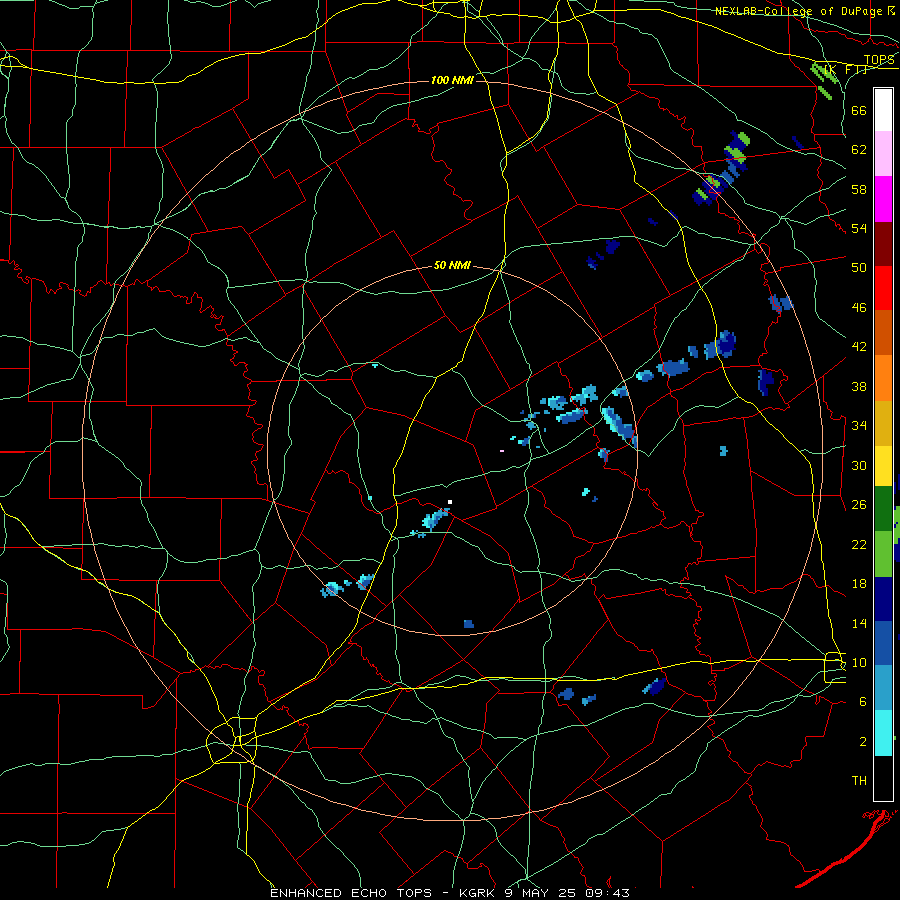Click the black TH legend block
Image resolution: width=900 pixels, height=900 pixels.
click(883, 777)
